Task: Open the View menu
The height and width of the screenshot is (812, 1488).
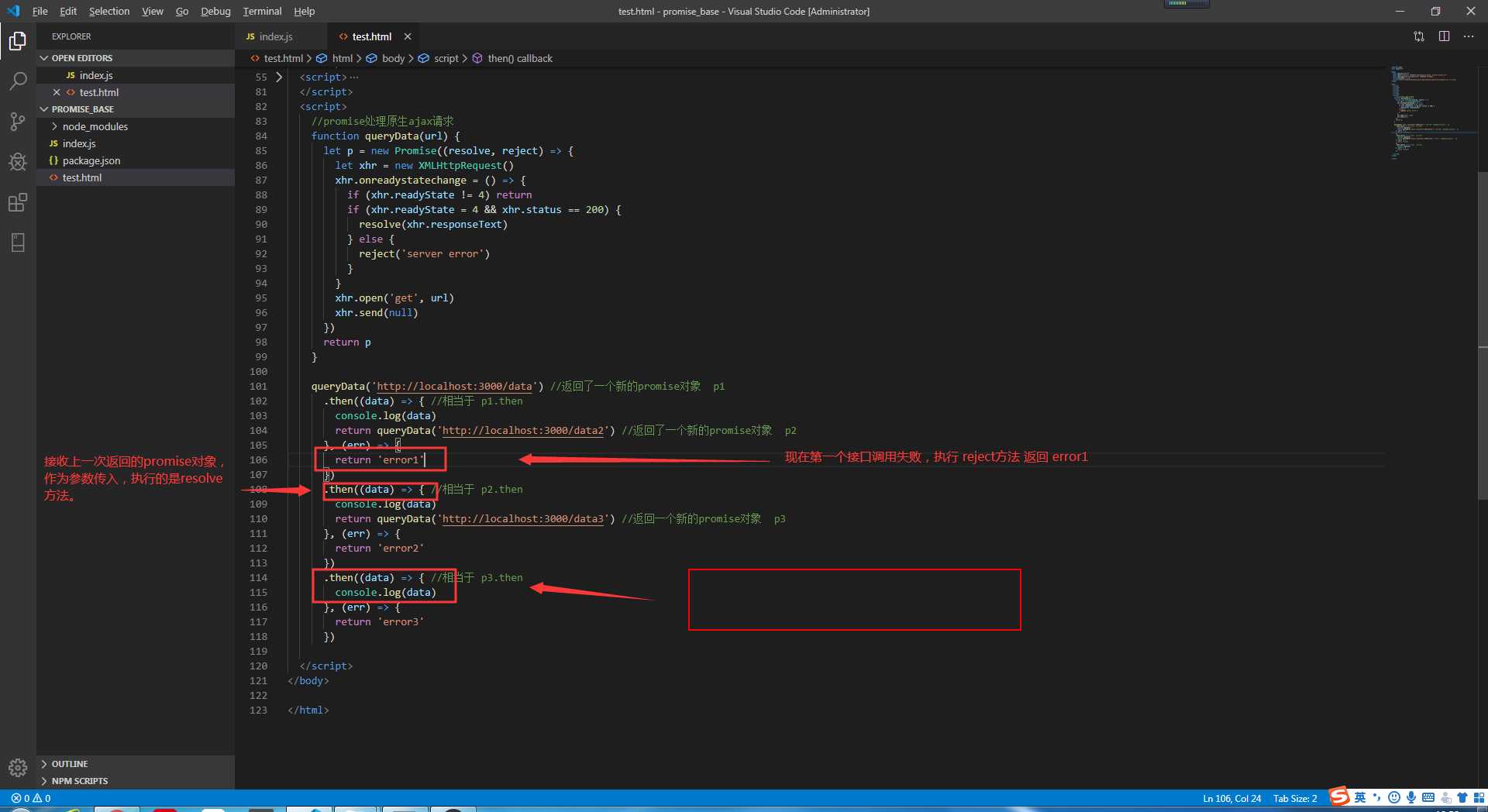Action: 153,11
